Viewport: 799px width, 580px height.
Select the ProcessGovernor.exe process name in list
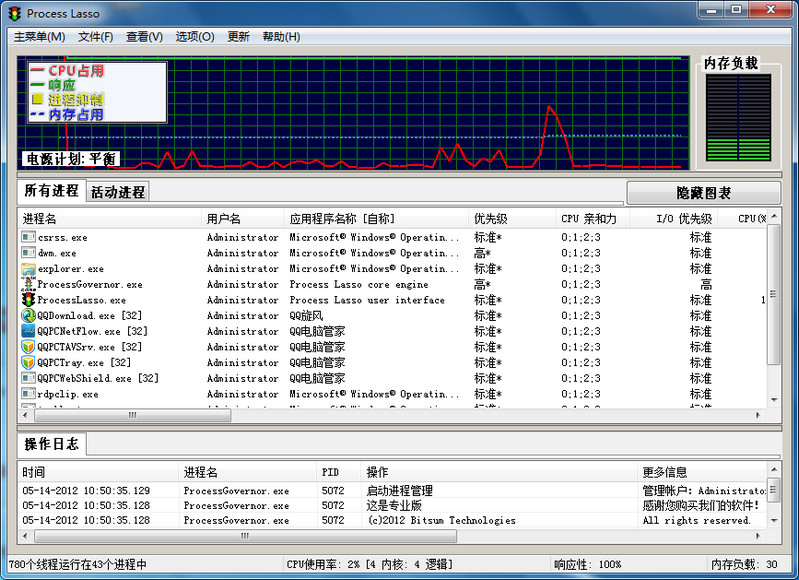90,284
